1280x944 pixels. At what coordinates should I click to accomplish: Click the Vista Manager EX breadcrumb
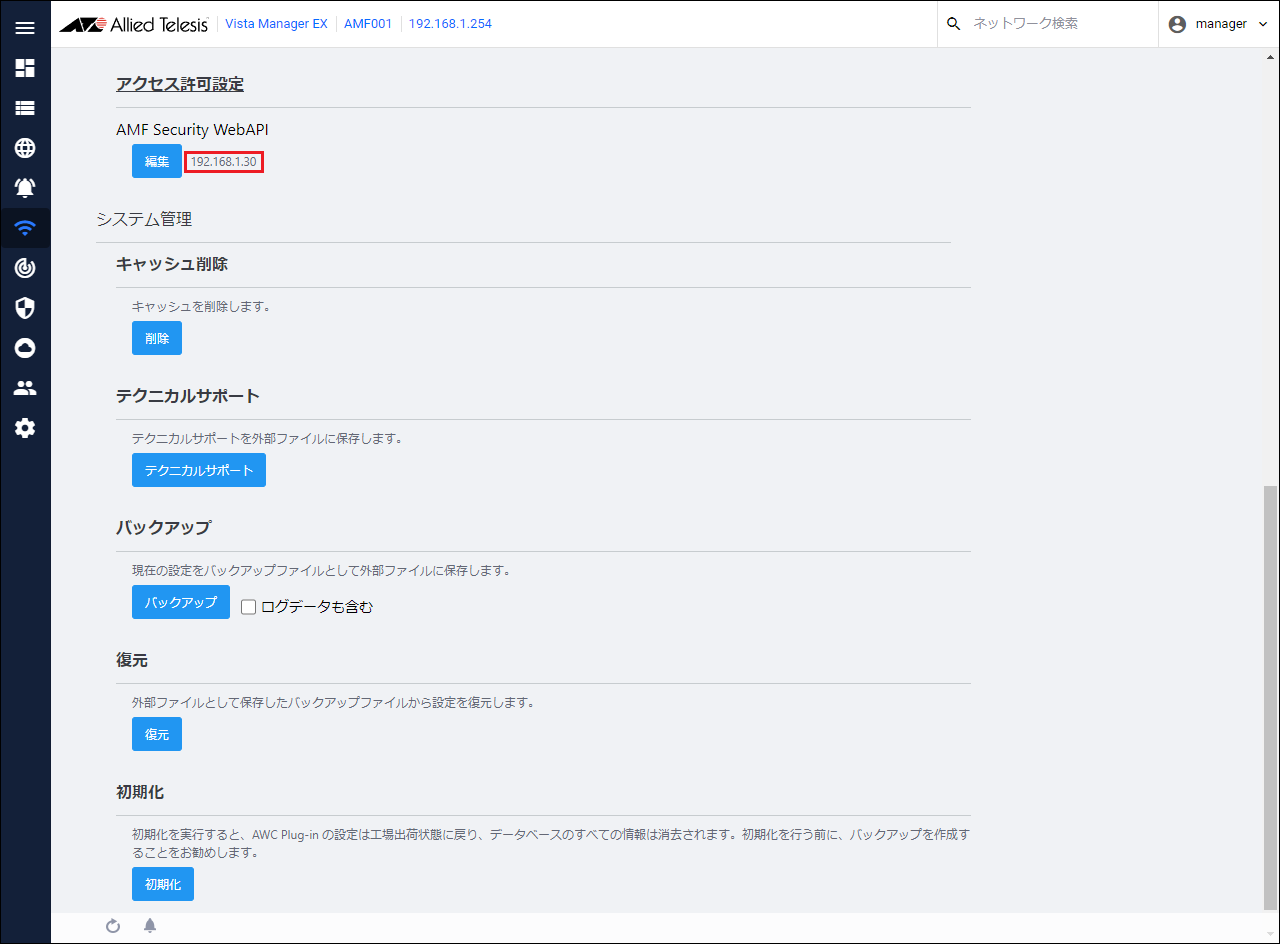(x=276, y=24)
